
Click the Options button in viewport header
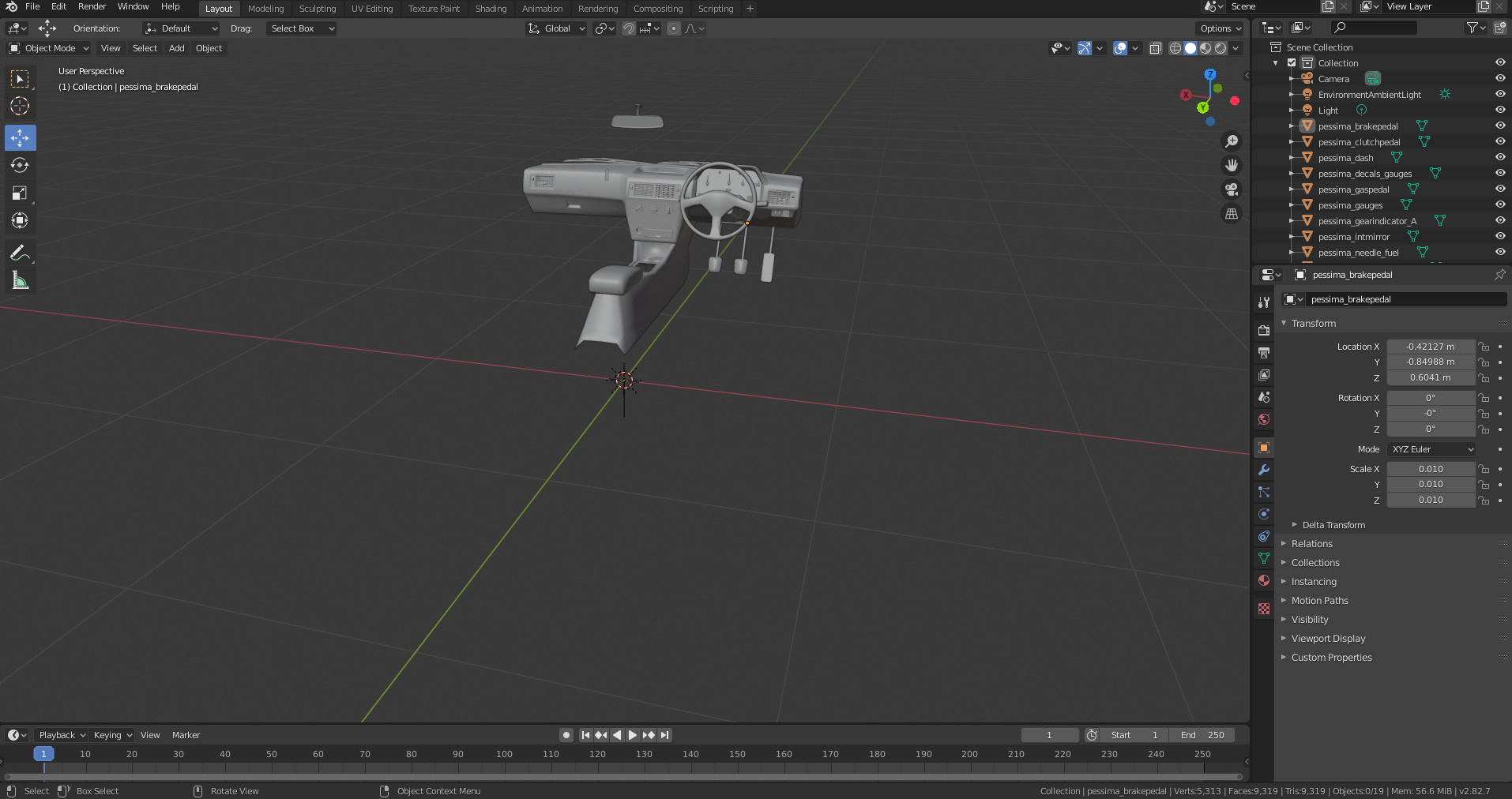(1221, 28)
